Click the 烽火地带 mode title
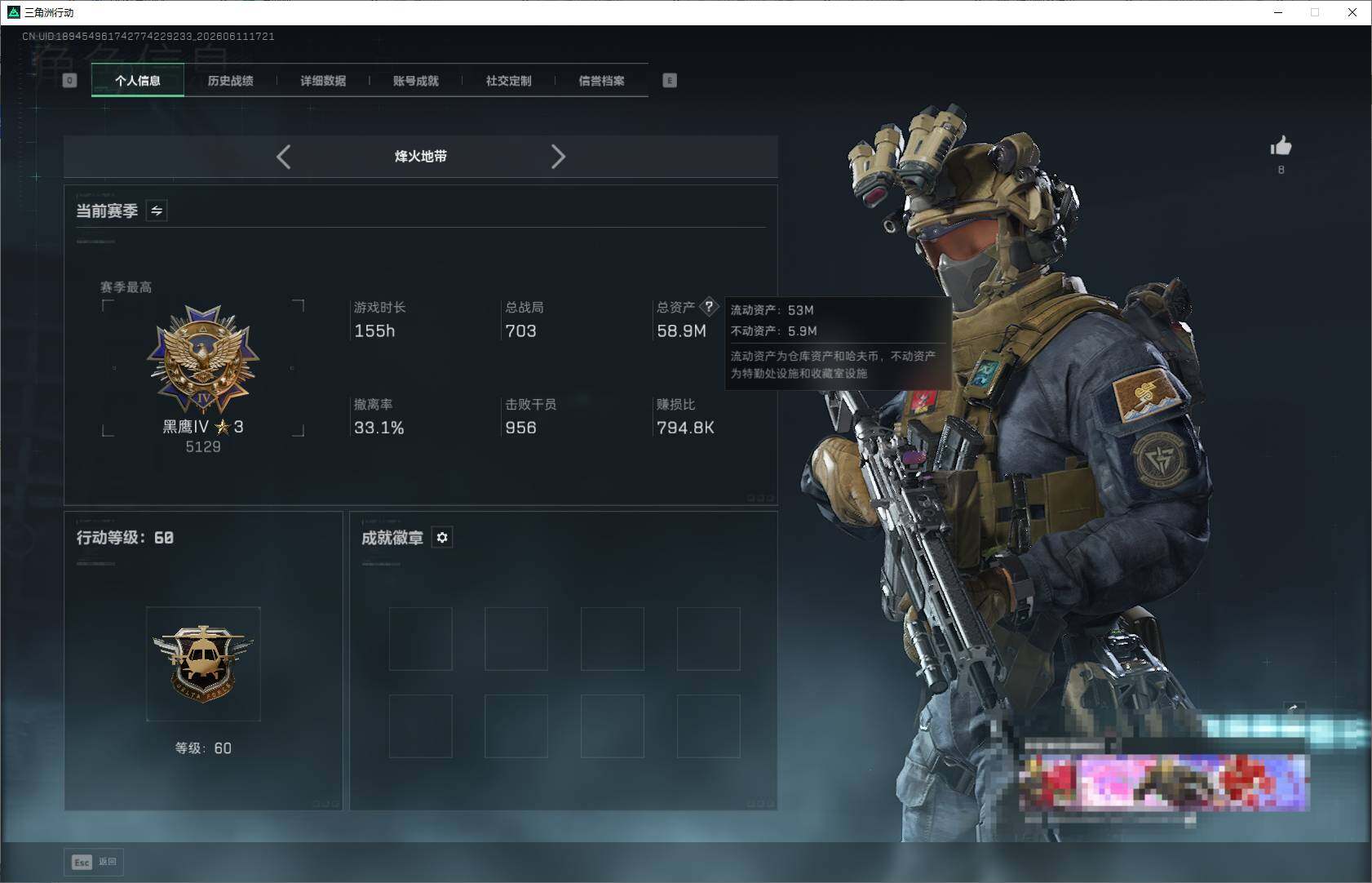The height and width of the screenshot is (883, 1372). (x=421, y=156)
